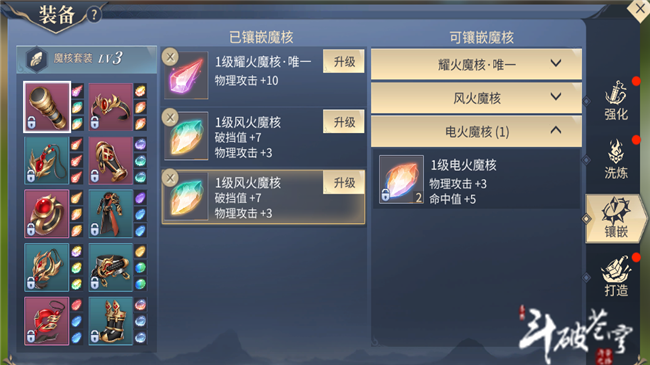Click 升级 for the highlighted 风火魔核
650x365 pixels.
[344, 182]
